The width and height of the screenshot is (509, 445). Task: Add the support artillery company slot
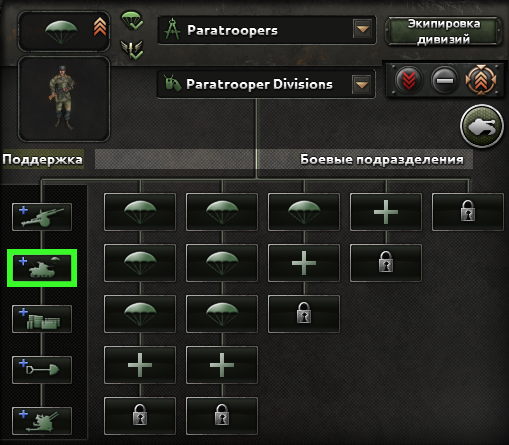tap(42, 217)
